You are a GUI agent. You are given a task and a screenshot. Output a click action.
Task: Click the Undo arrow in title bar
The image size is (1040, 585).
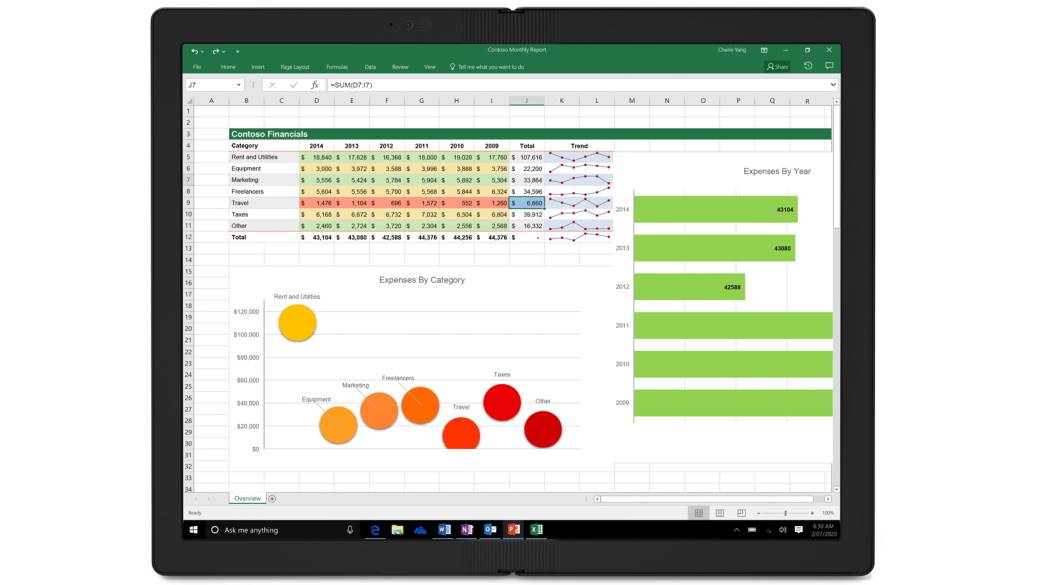[x=195, y=51]
